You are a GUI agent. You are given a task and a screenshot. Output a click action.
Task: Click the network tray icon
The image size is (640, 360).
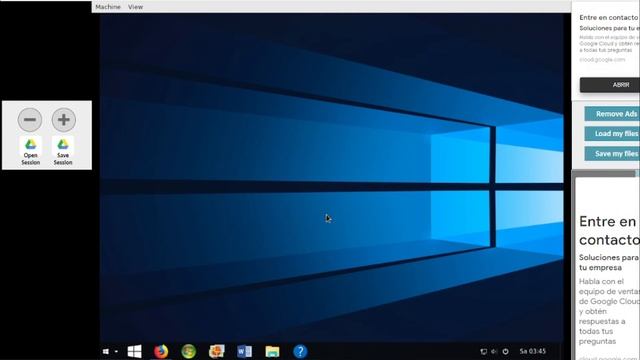pos(484,351)
